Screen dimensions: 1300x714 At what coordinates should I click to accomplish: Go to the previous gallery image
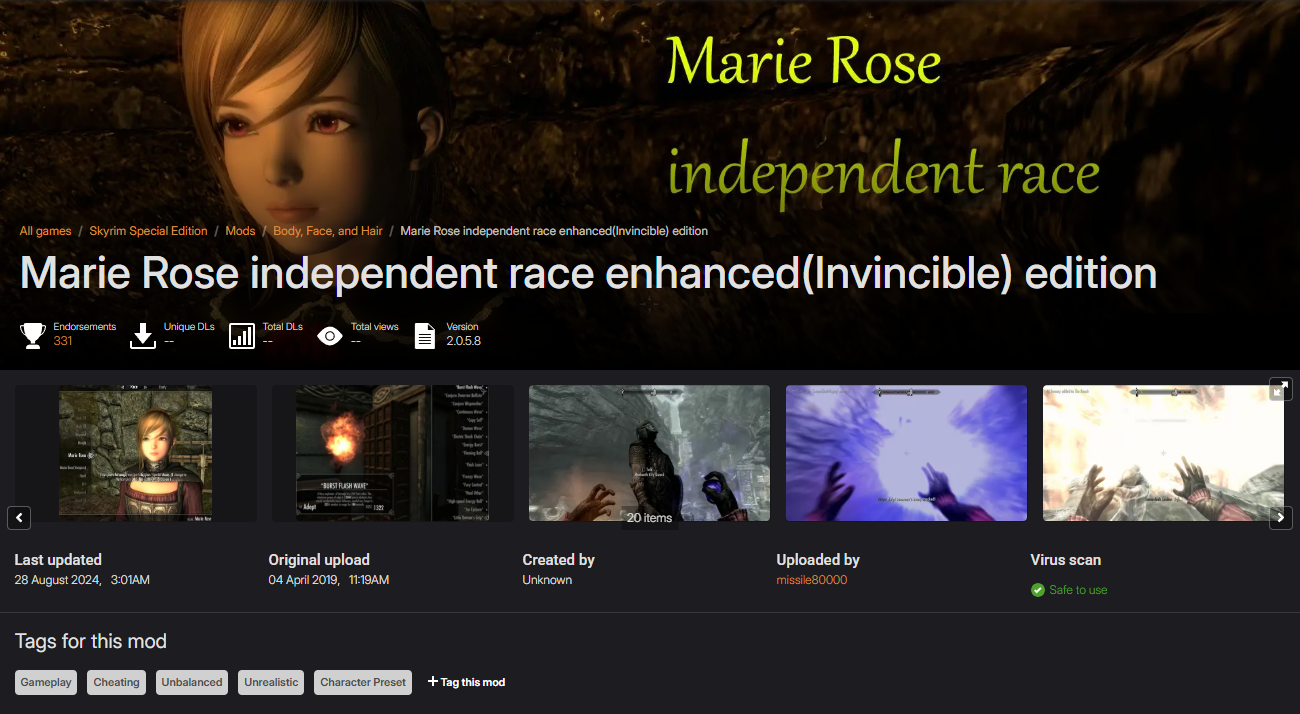tap(19, 518)
